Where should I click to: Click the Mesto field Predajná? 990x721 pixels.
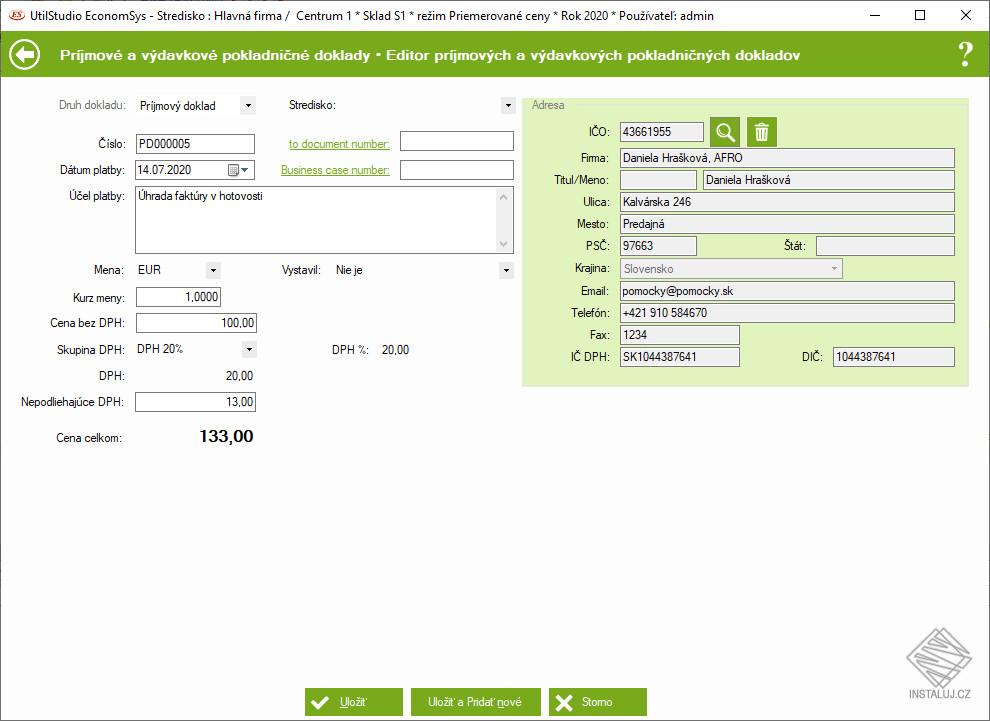coord(787,224)
